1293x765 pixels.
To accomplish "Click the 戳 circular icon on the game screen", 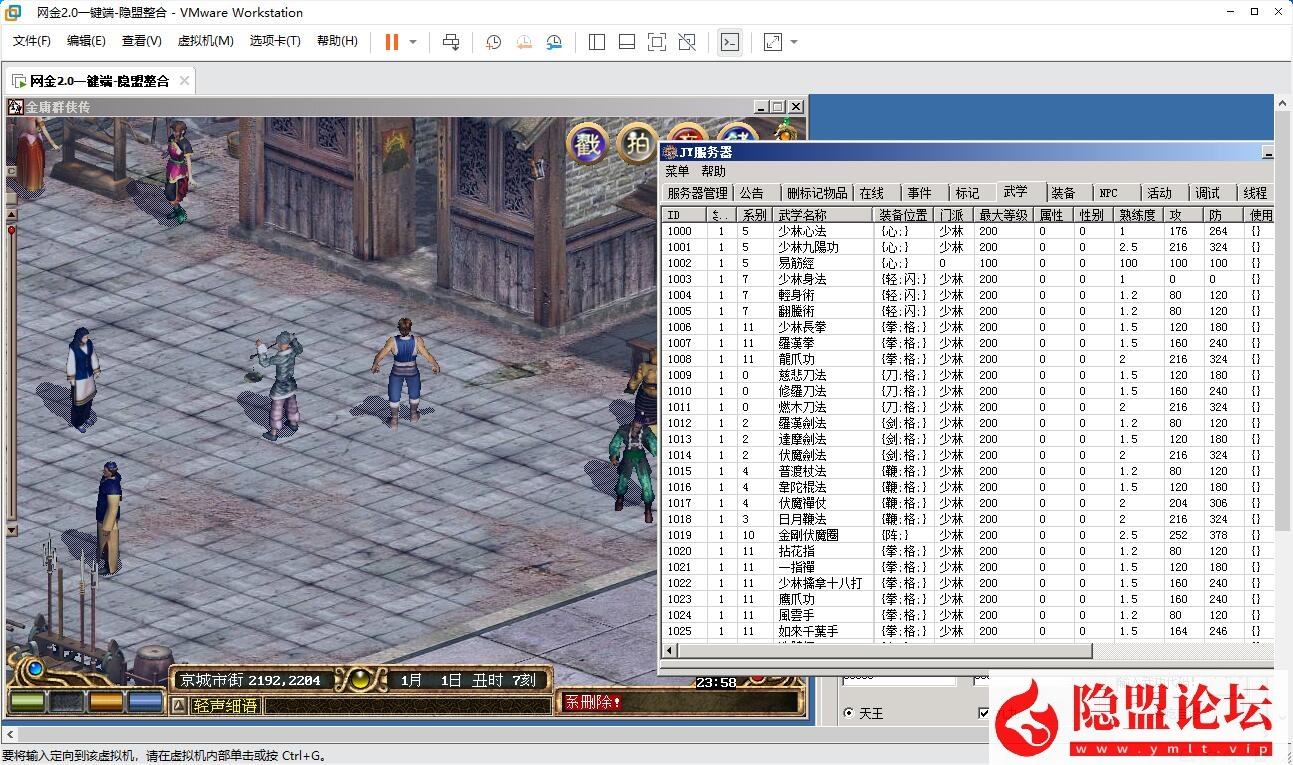I will [586, 143].
